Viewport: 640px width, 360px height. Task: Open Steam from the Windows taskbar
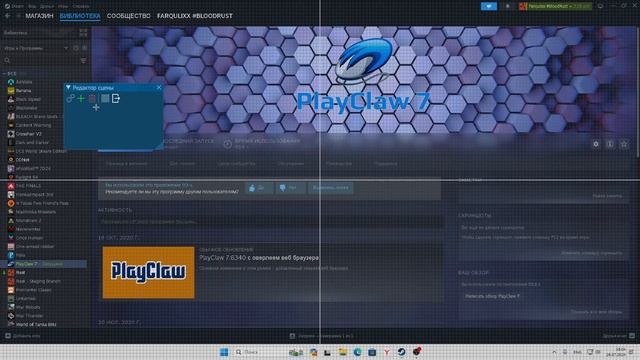(x=402, y=352)
